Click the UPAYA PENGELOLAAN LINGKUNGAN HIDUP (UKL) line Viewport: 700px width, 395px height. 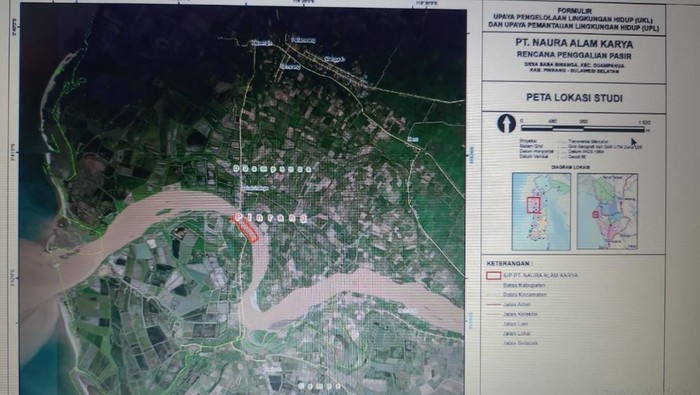point(573,19)
